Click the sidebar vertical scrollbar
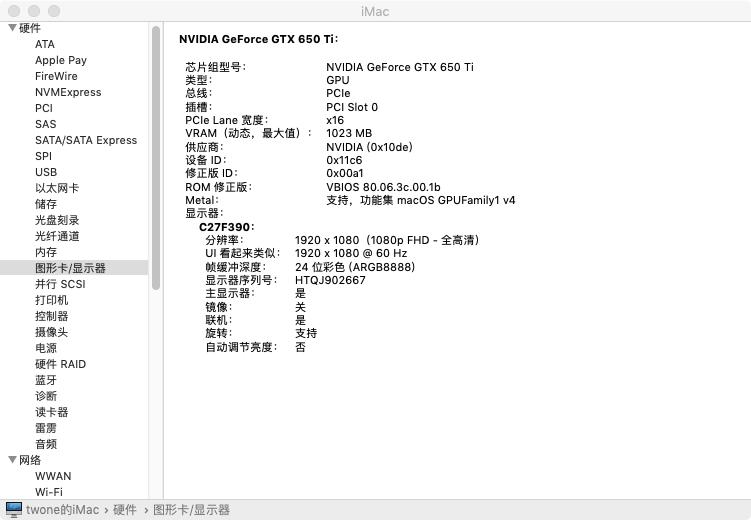The image size is (751, 520). (x=156, y=158)
